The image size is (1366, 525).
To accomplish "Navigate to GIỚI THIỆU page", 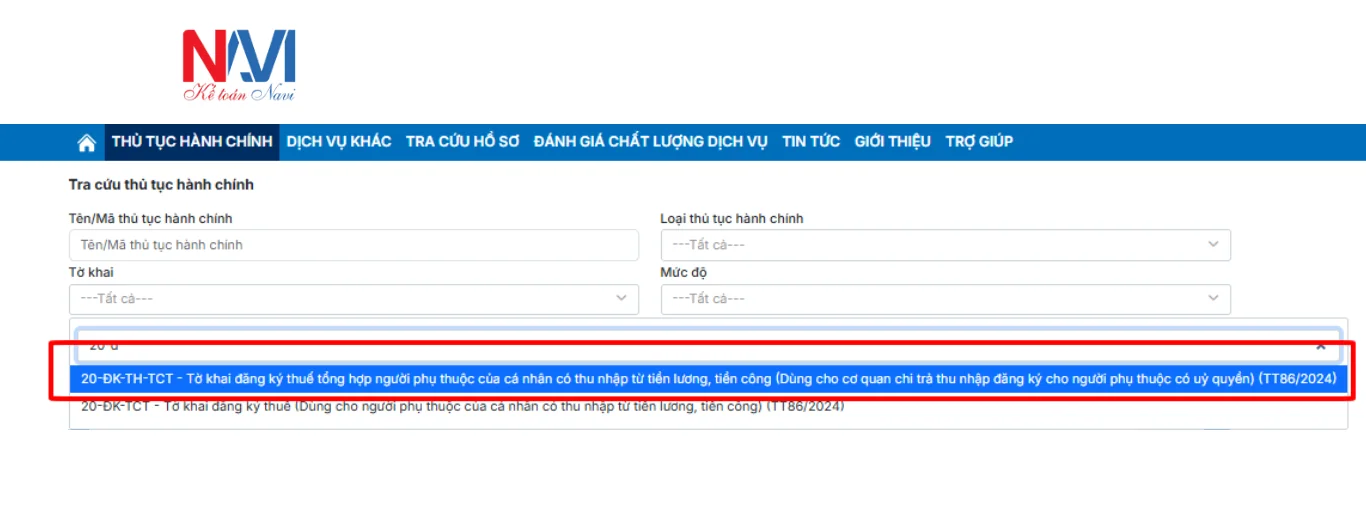I will point(892,142).
